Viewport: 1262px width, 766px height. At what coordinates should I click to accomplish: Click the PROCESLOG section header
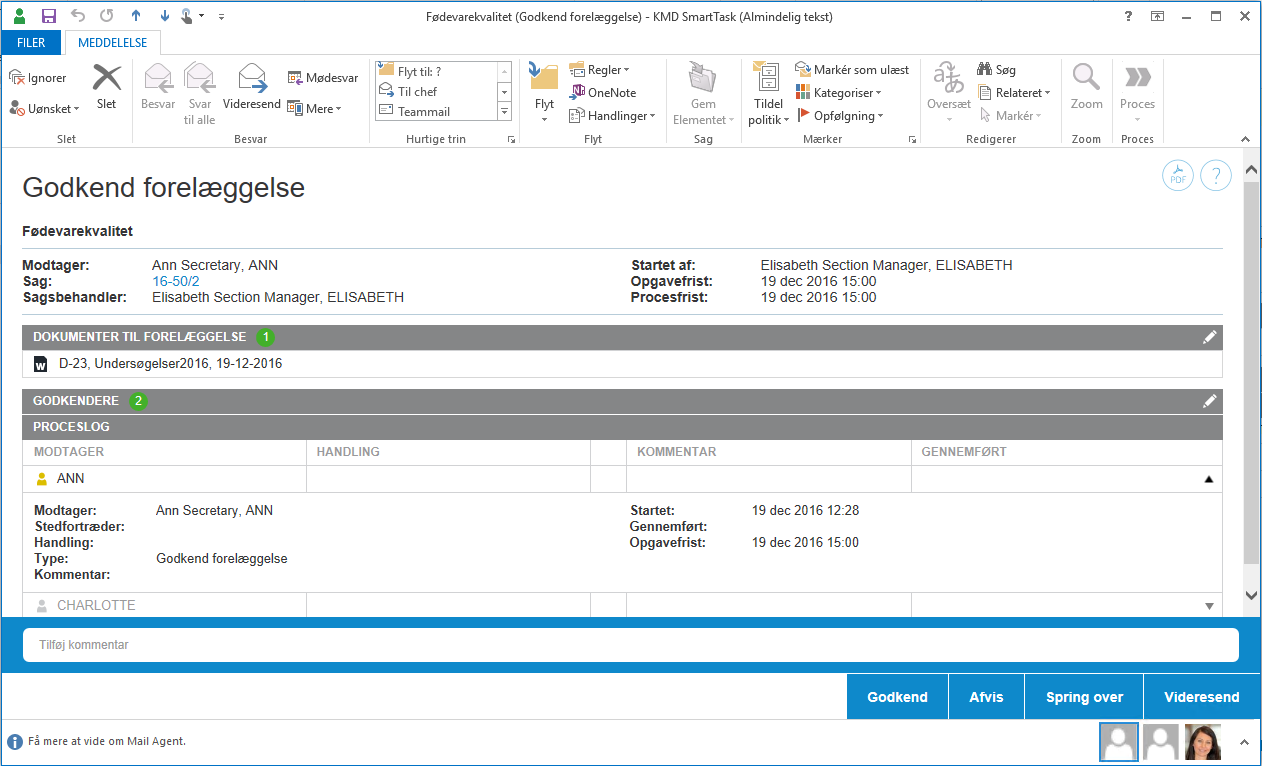(622, 427)
